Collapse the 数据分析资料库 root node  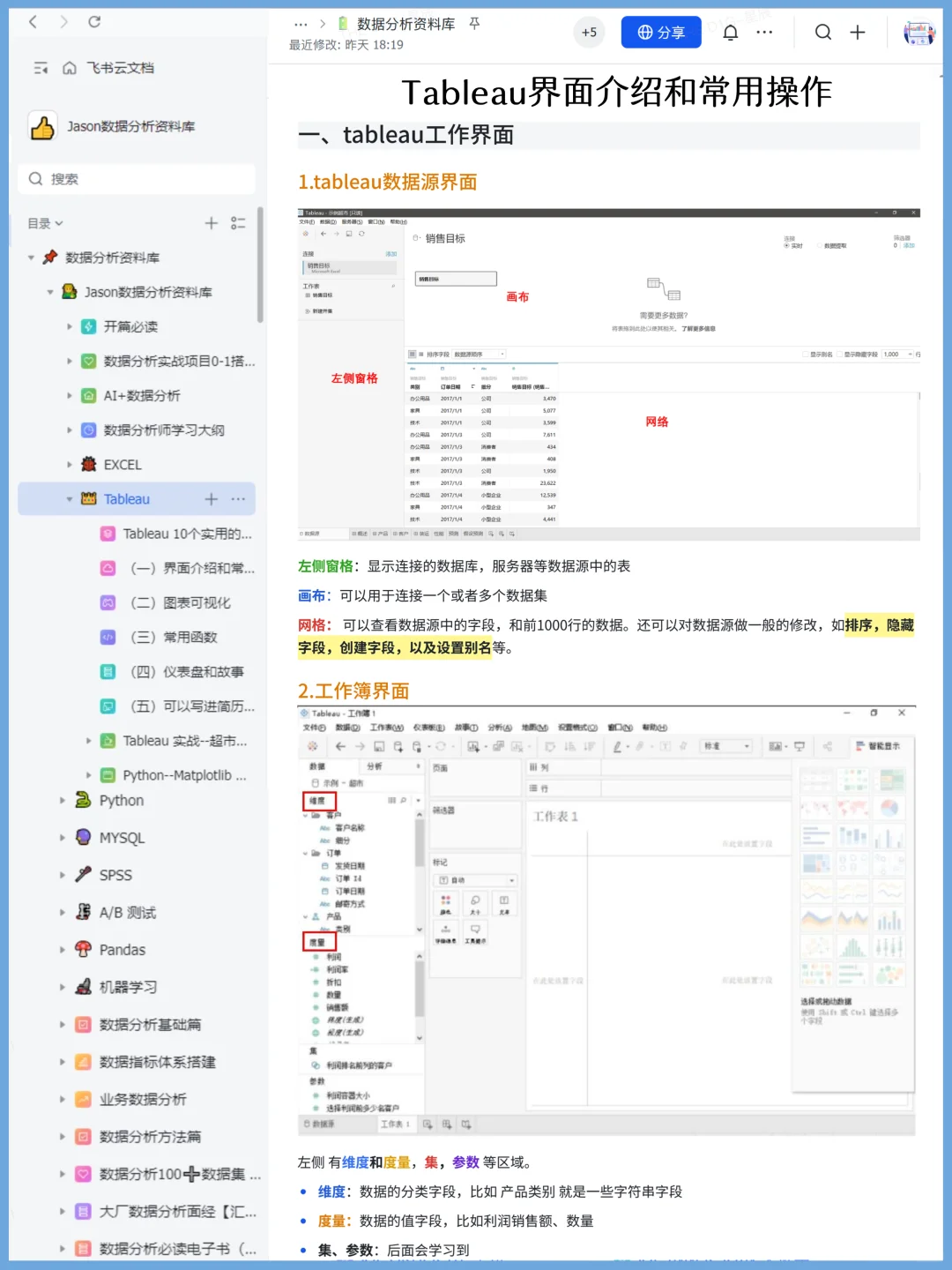[31, 258]
